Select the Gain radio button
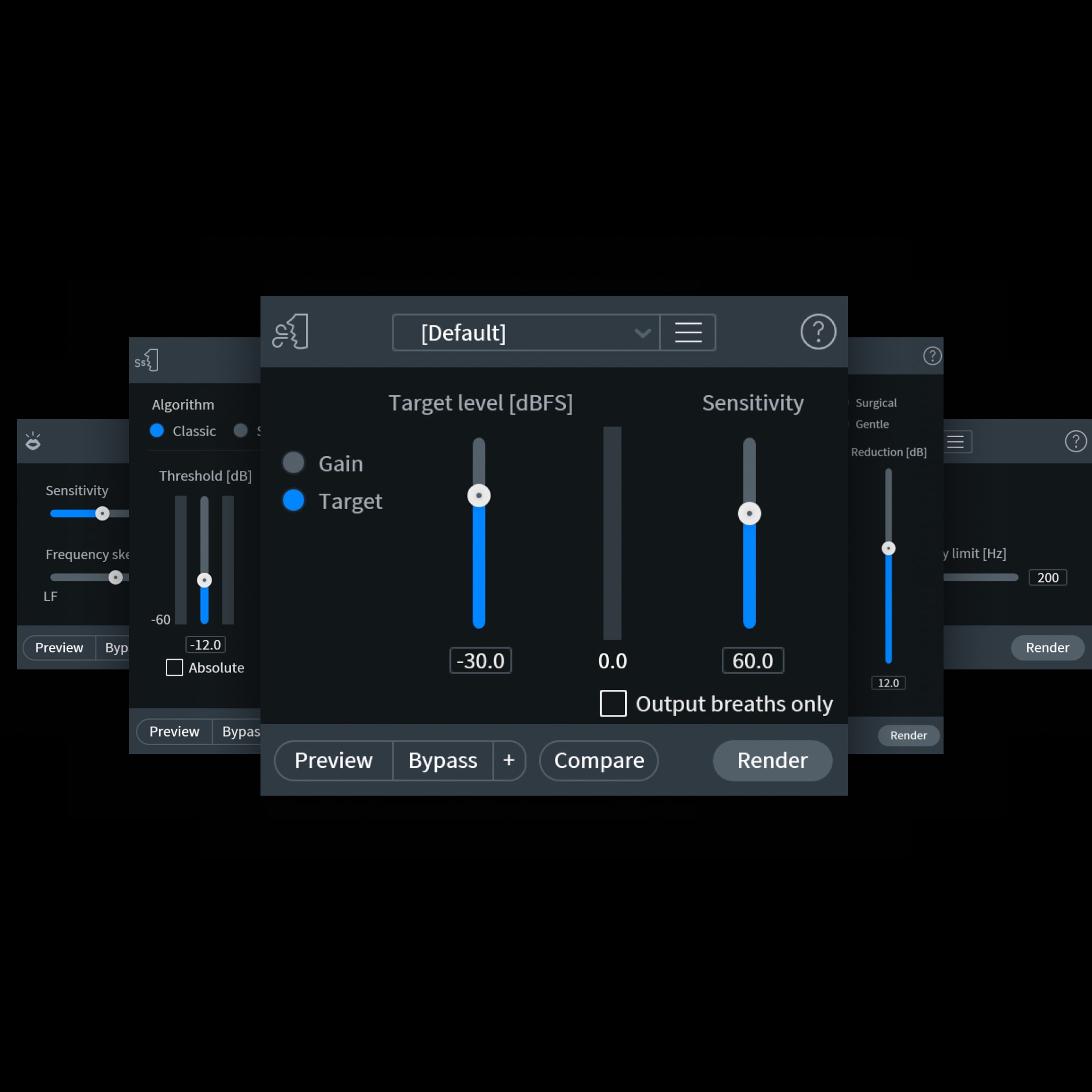This screenshot has width=1092, height=1092. click(x=293, y=462)
